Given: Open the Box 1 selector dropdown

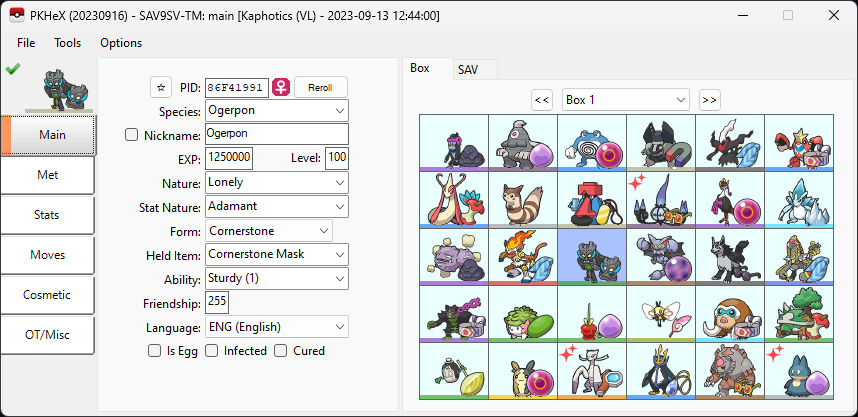Looking at the screenshot, I should 625,100.
